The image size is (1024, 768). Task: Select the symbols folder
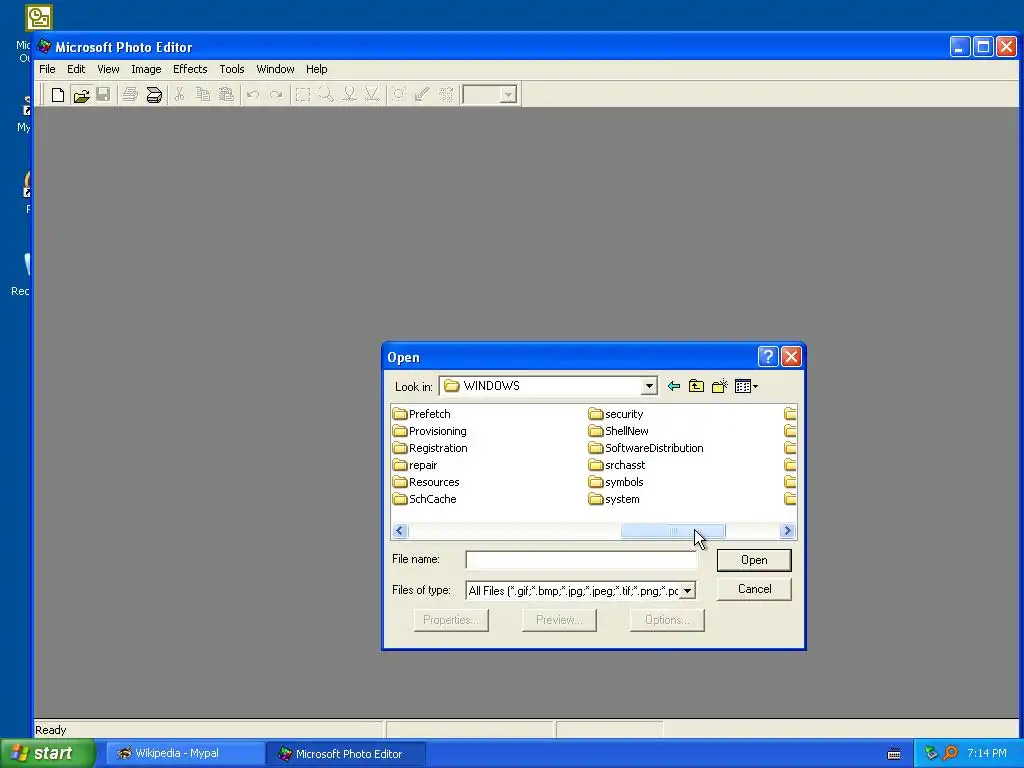(616, 482)
